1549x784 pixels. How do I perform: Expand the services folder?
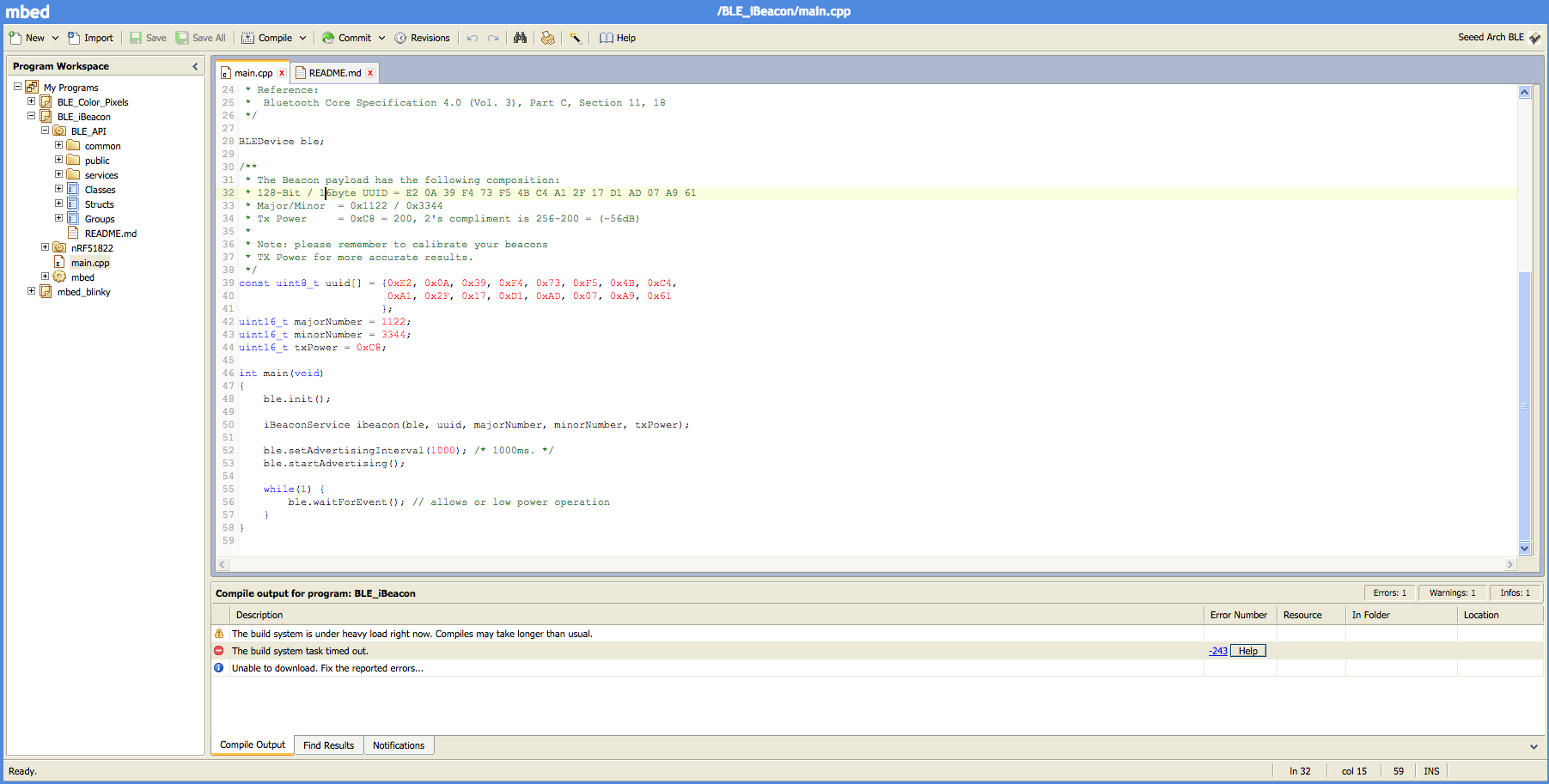(x=59, y=174)
